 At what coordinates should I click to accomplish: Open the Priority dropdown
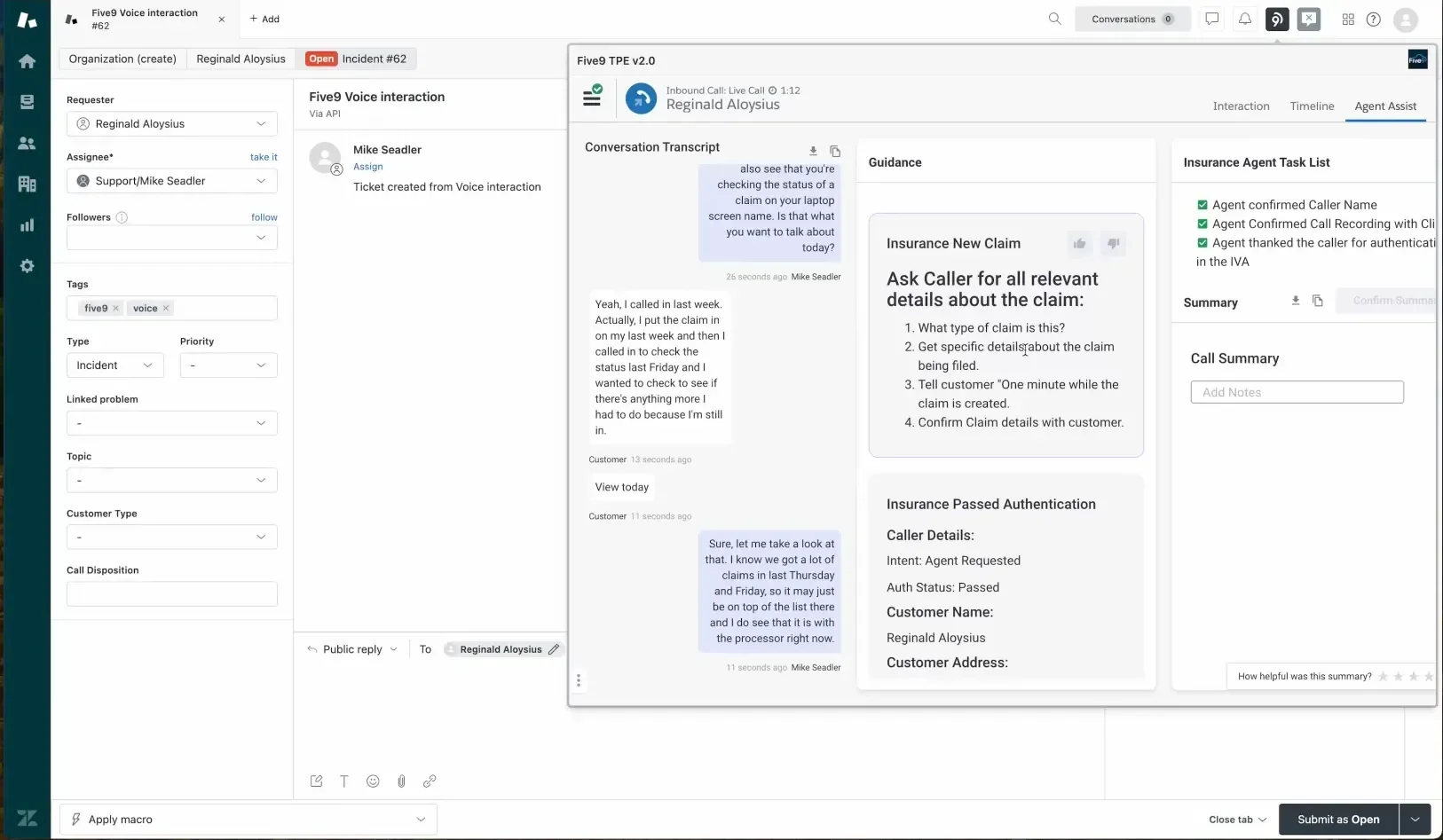point(228,365)
